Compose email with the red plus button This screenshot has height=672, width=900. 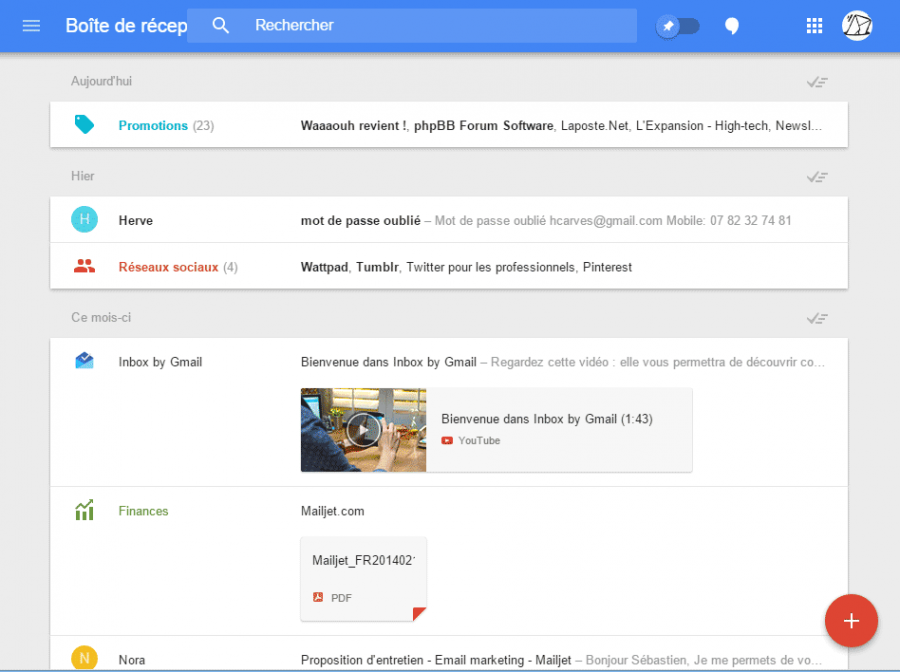(851, 621)
